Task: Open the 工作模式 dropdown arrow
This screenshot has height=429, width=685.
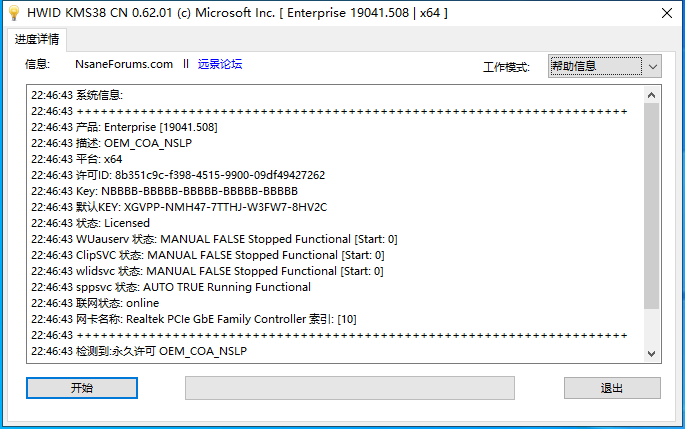Action: point(653,67)
